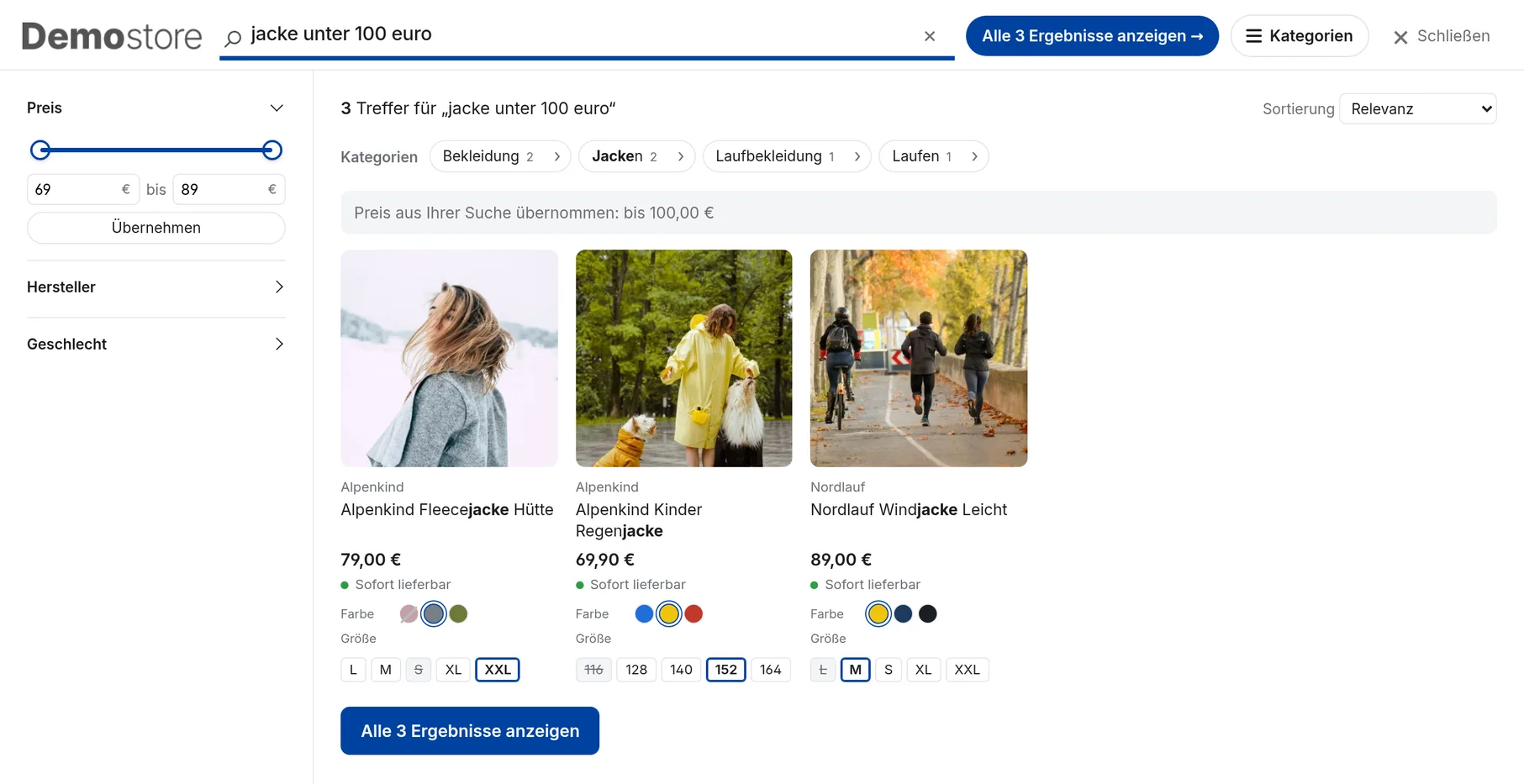Click the Demostore logo
The image size is (1524, 784).
tap(112, 36)
